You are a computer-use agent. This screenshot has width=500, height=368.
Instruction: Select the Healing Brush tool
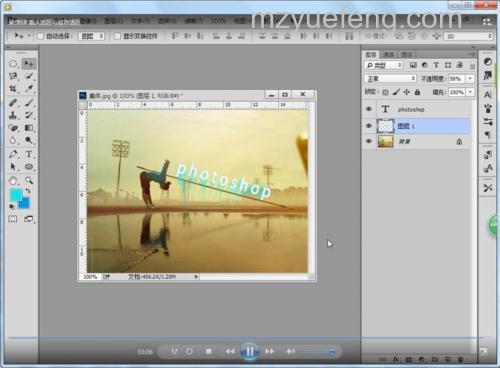[13, 103]
